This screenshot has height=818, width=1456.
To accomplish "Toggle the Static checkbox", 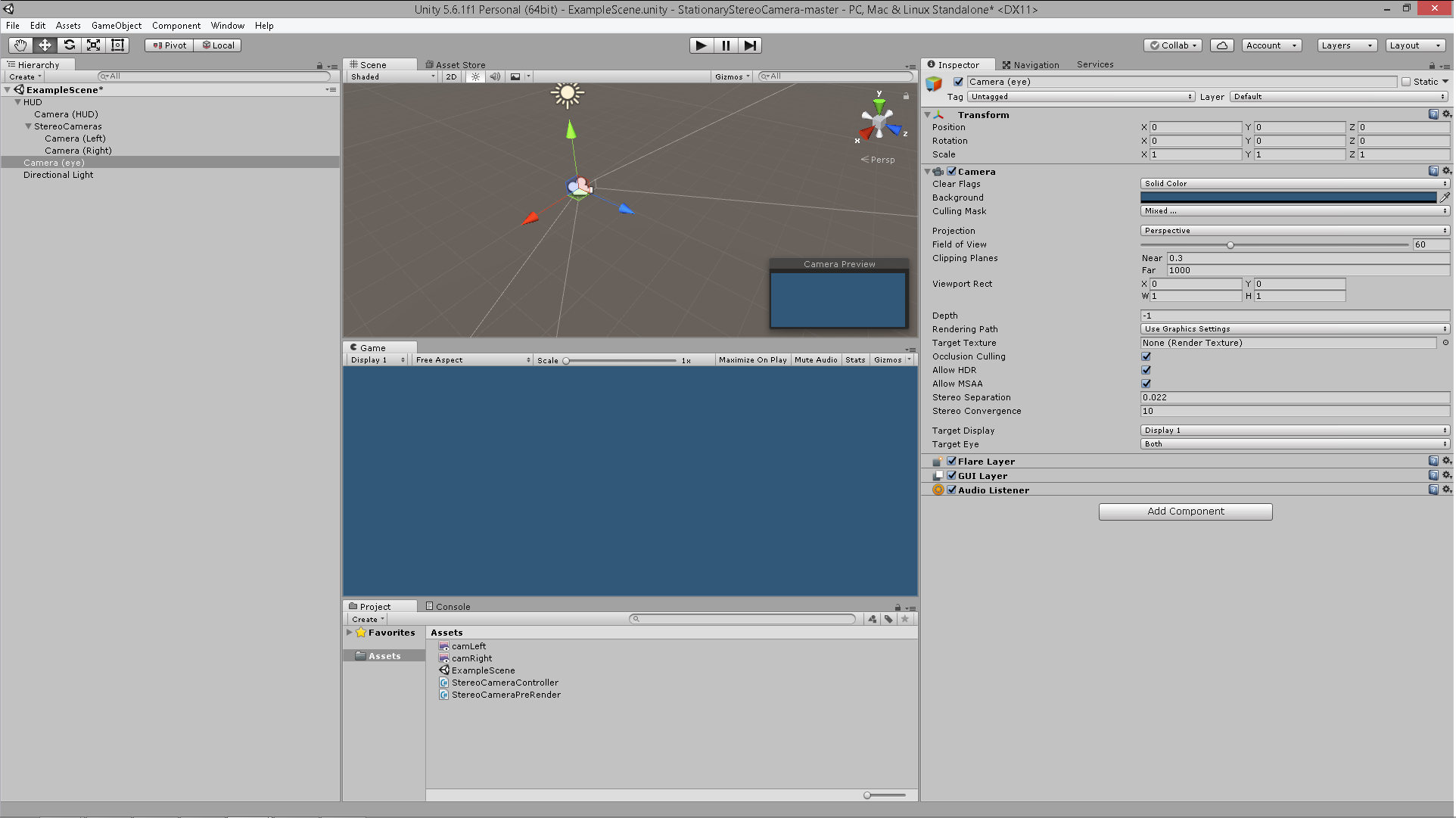I will (x=1406, y=82).
